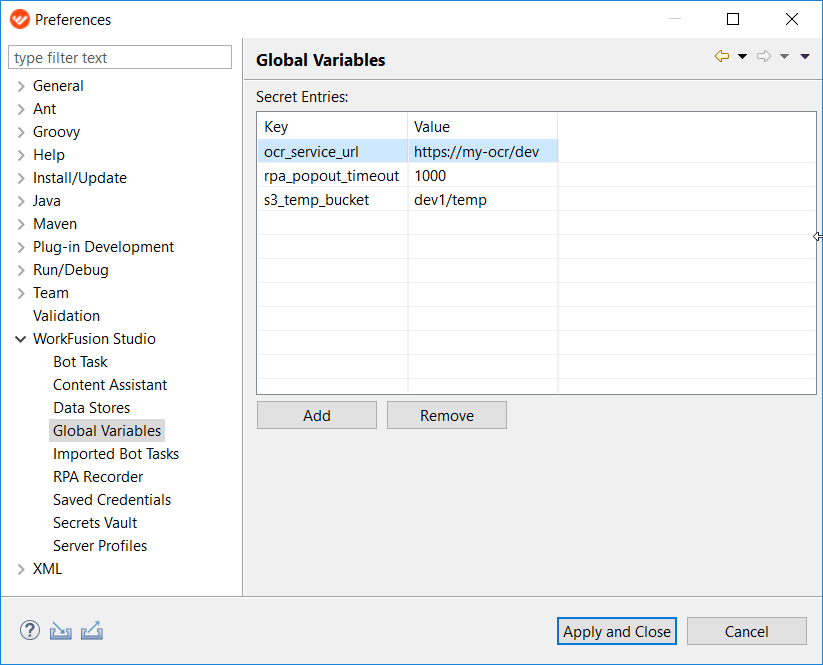Select the s3_temp_bucket key cell
823x665 pixels.
click(x=332, y=200)
